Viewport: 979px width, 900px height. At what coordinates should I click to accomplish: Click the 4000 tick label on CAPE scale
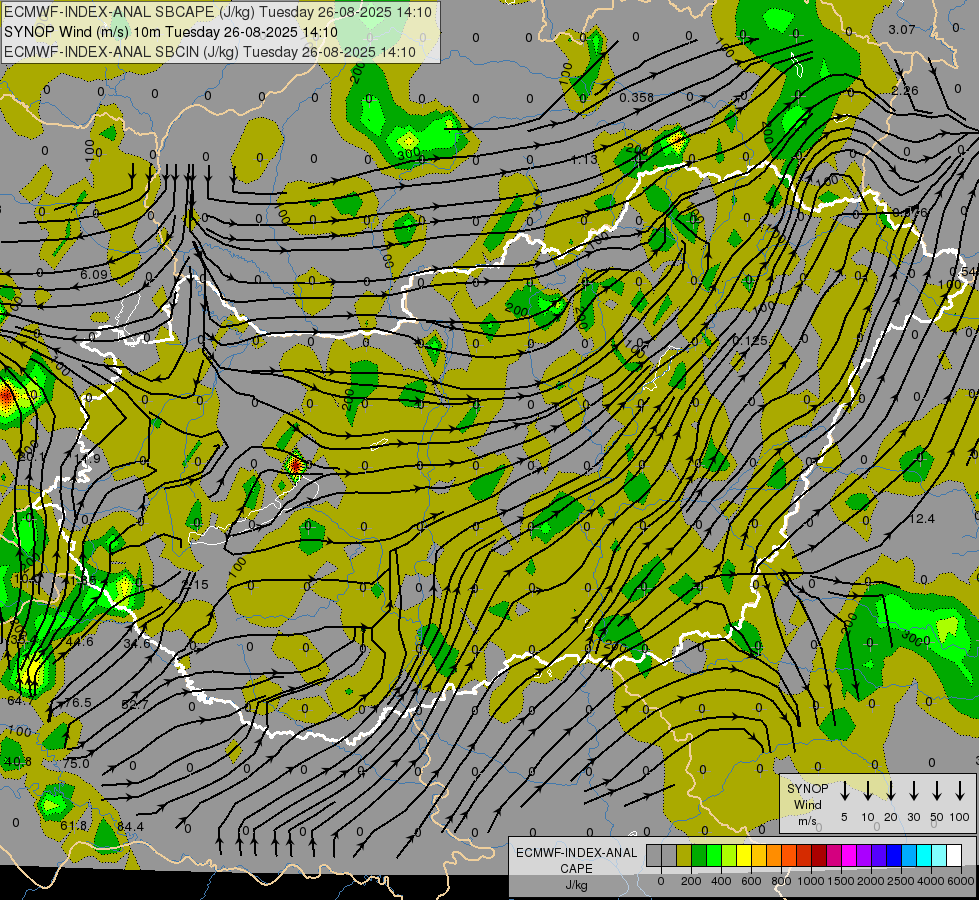(930, 881)
